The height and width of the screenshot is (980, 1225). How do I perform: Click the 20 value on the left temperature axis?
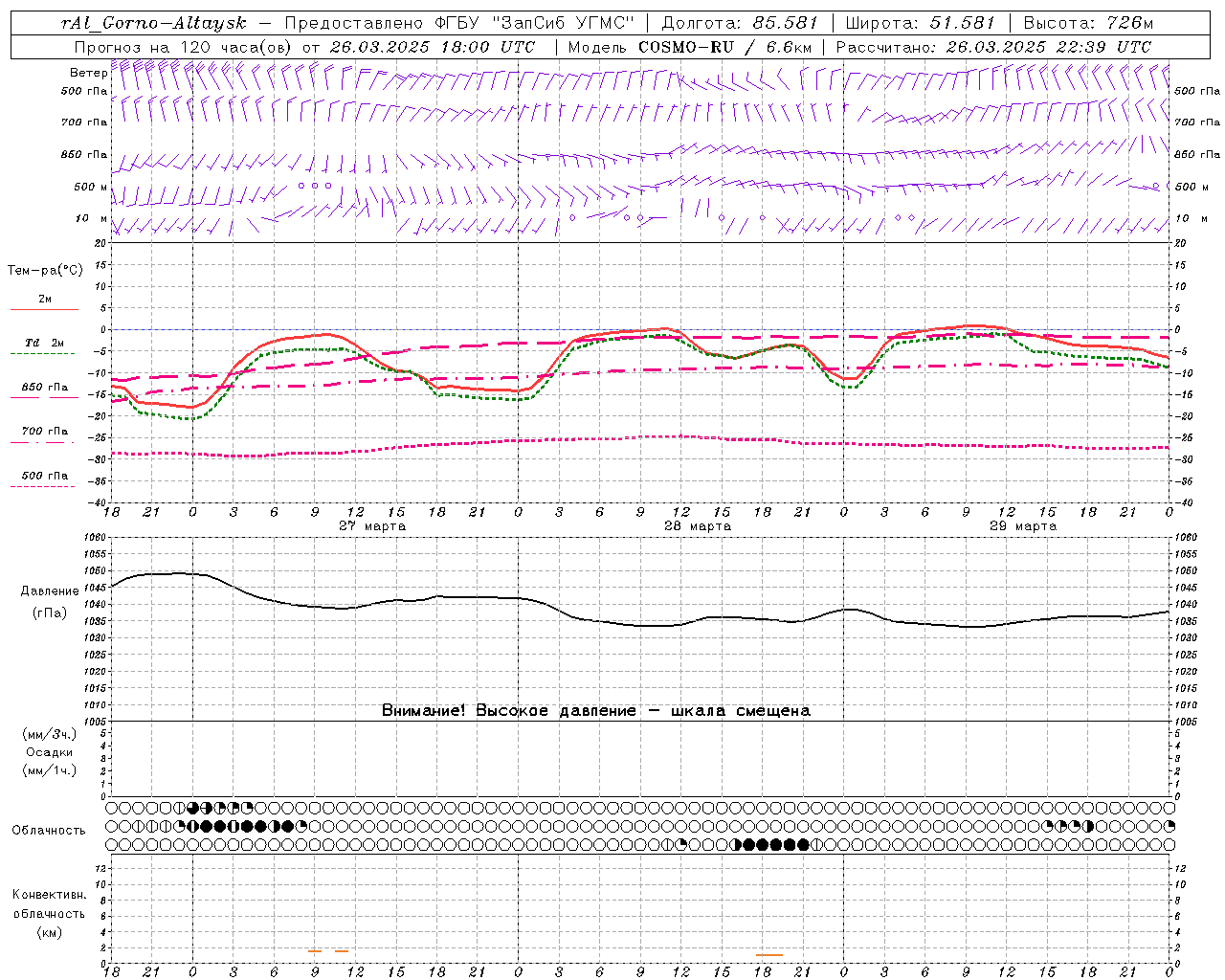(x=100, y=243)
